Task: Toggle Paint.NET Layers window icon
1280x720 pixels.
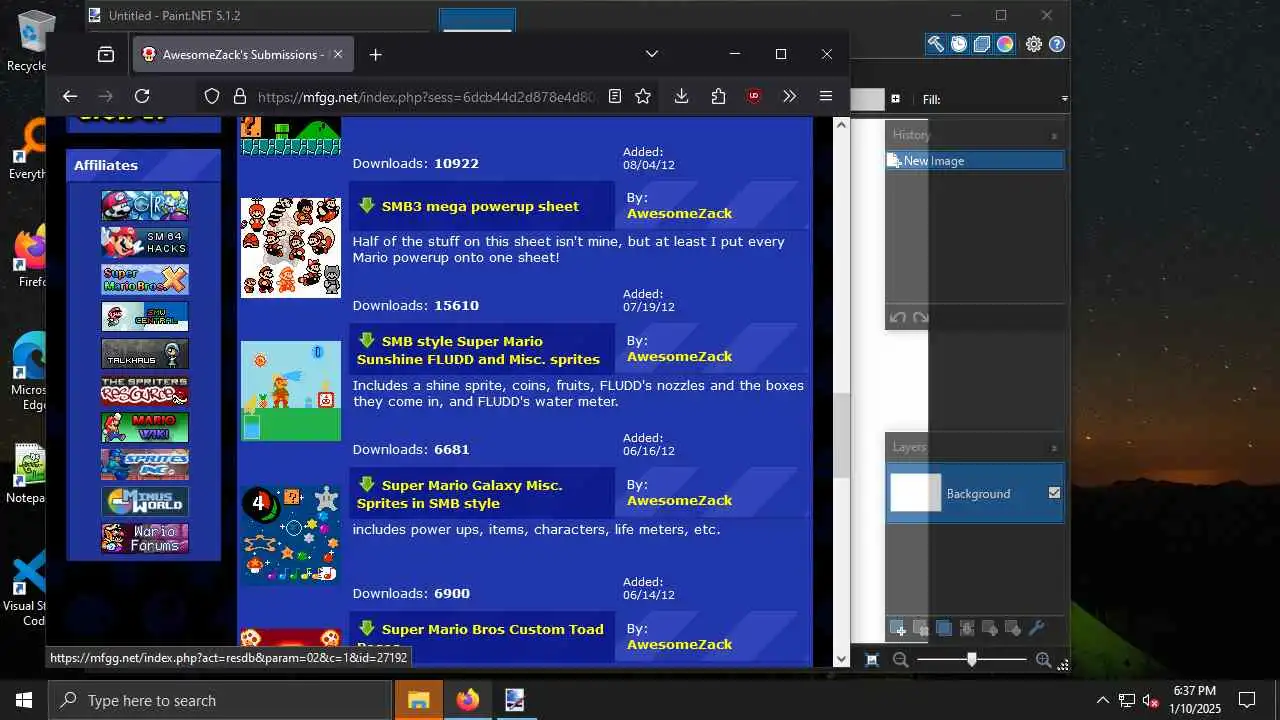Action: point(982,44)
